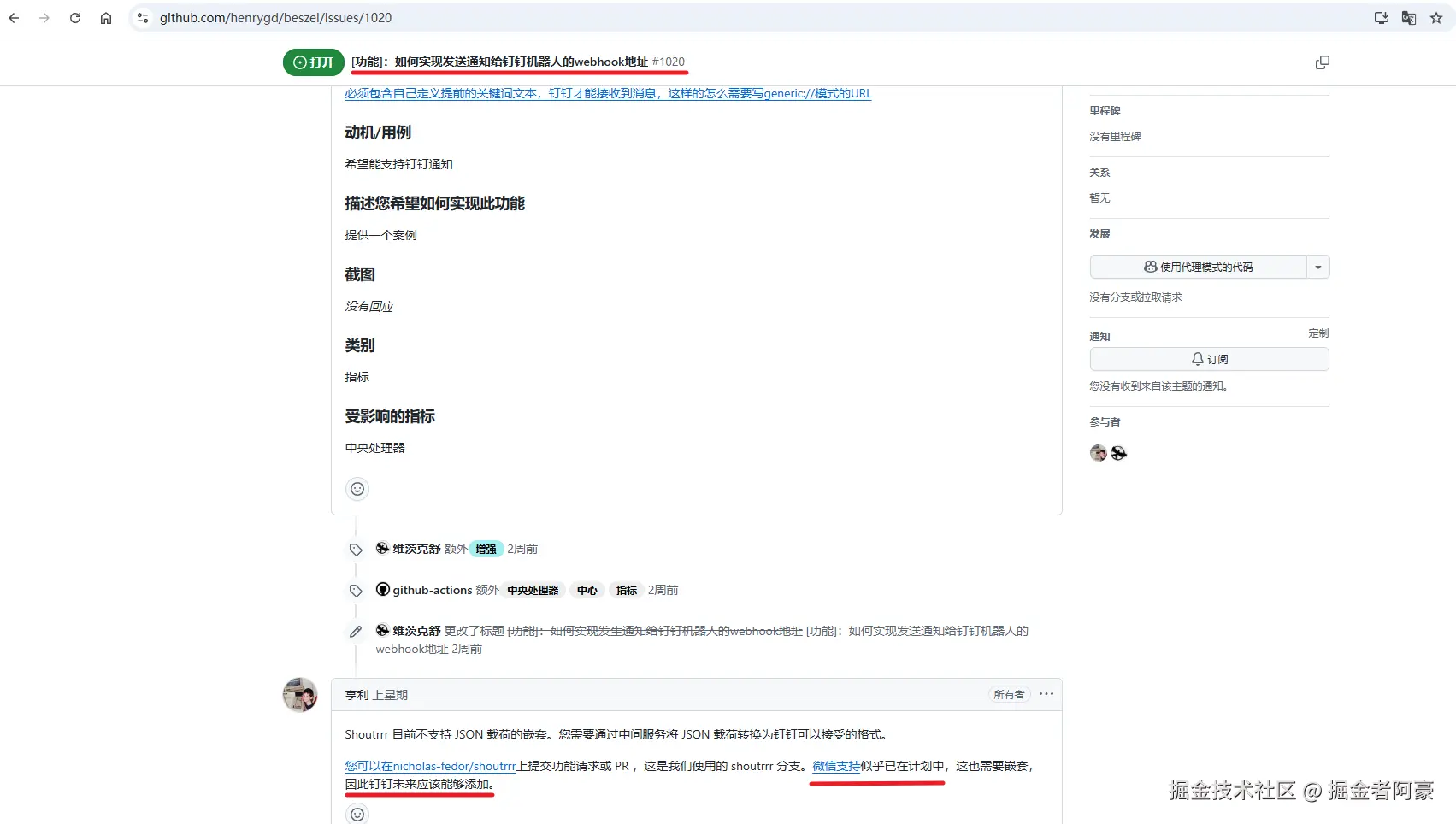Click the issue number #1020
The height and width of the screenshot is (824, 1456).
(668, 62)
